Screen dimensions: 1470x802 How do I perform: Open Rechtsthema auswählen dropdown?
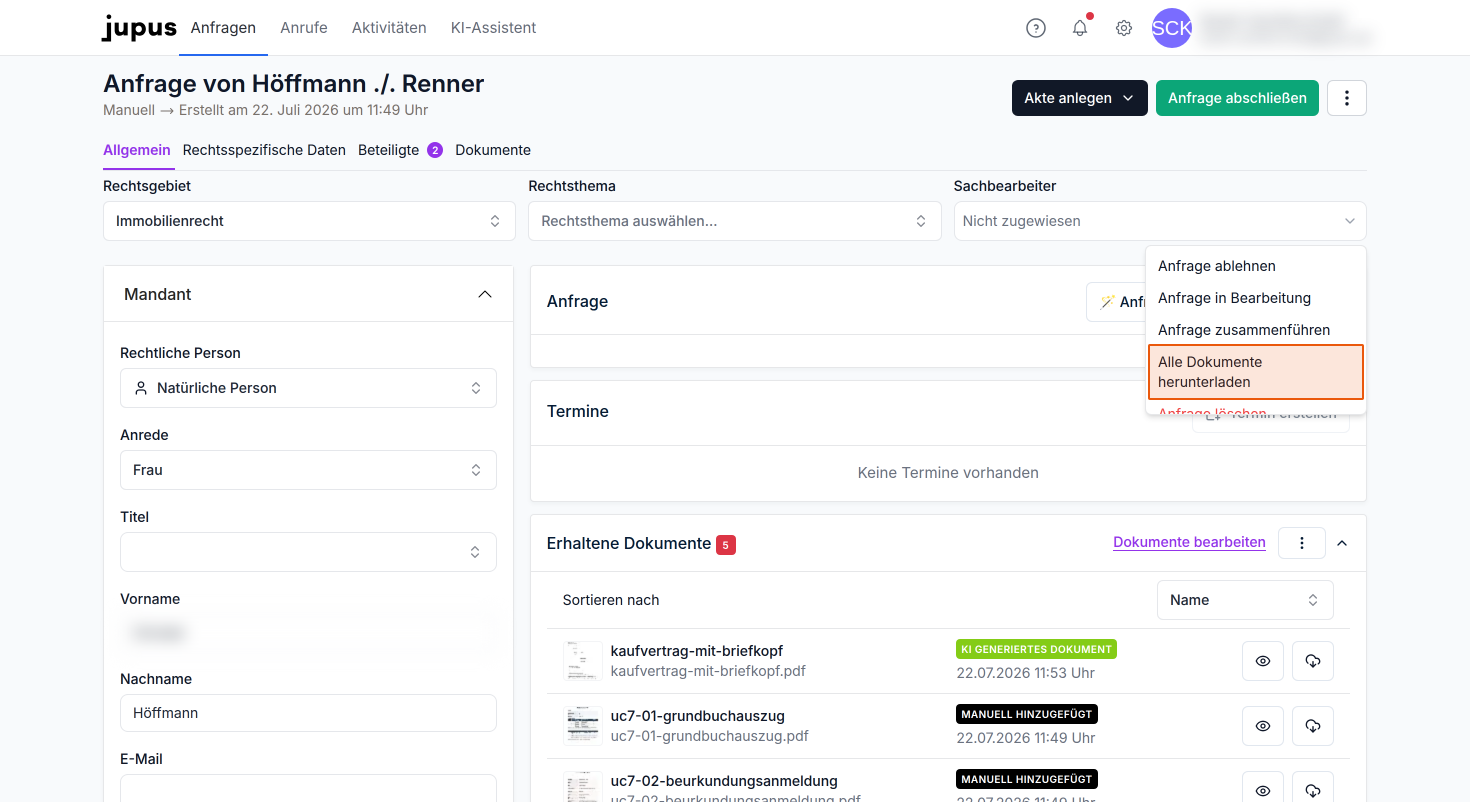(x=735, y=221)
